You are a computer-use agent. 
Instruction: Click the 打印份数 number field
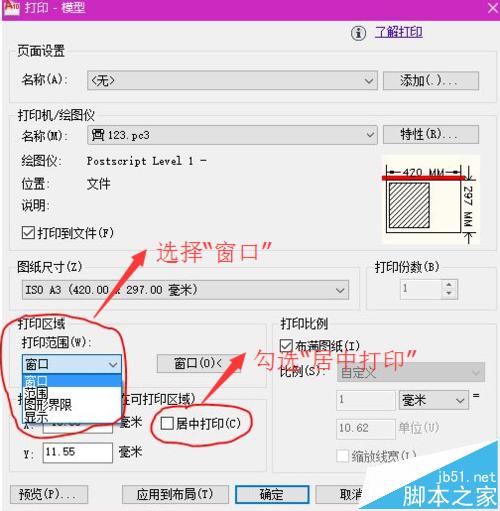coord(421,289)
